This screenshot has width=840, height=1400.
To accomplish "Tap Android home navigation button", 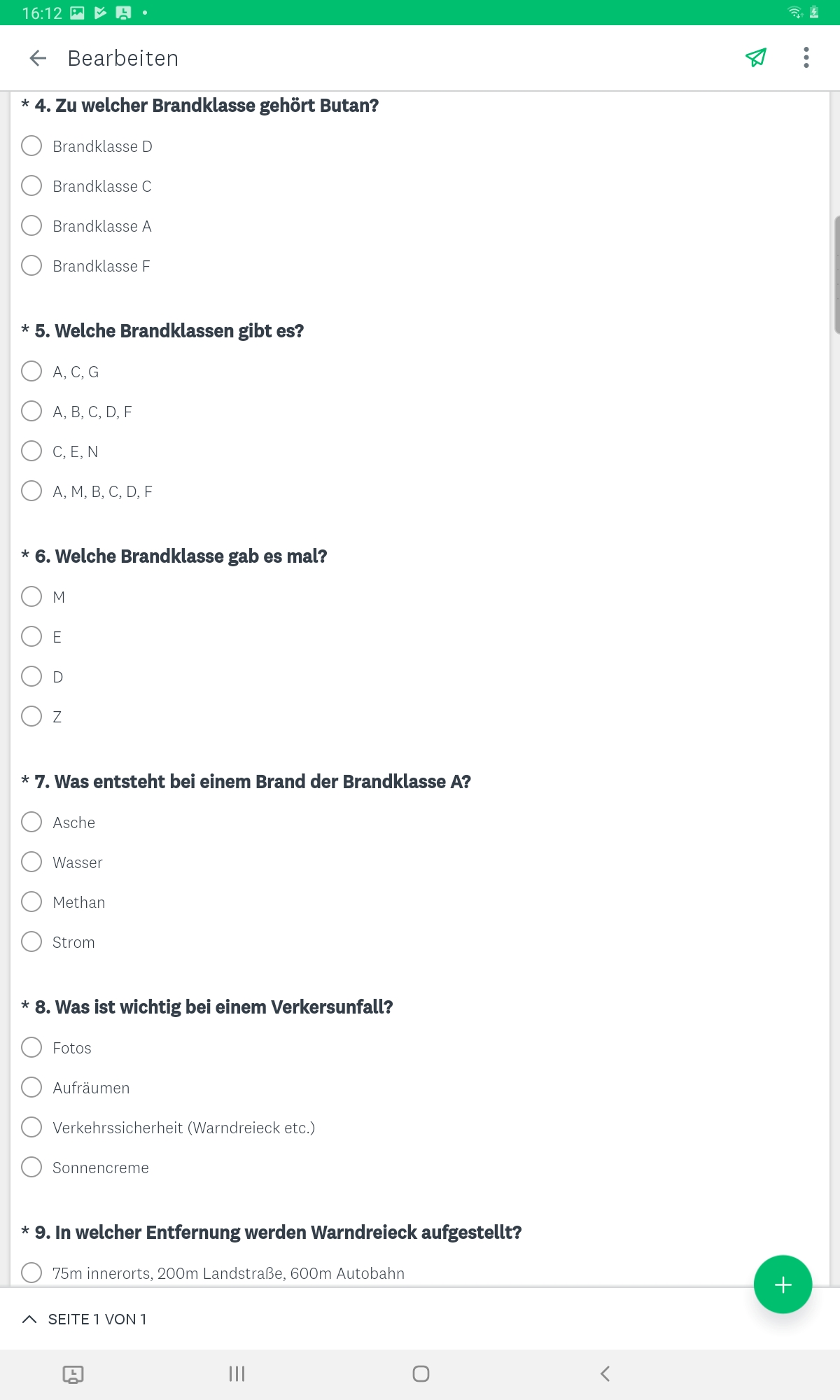I will tap(421, 1373).
